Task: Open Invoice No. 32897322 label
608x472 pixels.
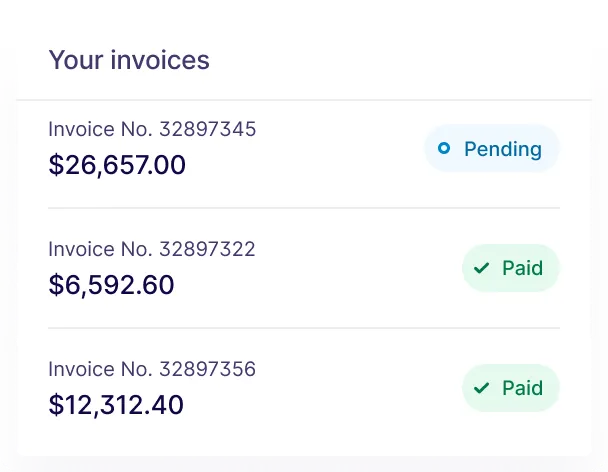Action: [x=152, y=249]
